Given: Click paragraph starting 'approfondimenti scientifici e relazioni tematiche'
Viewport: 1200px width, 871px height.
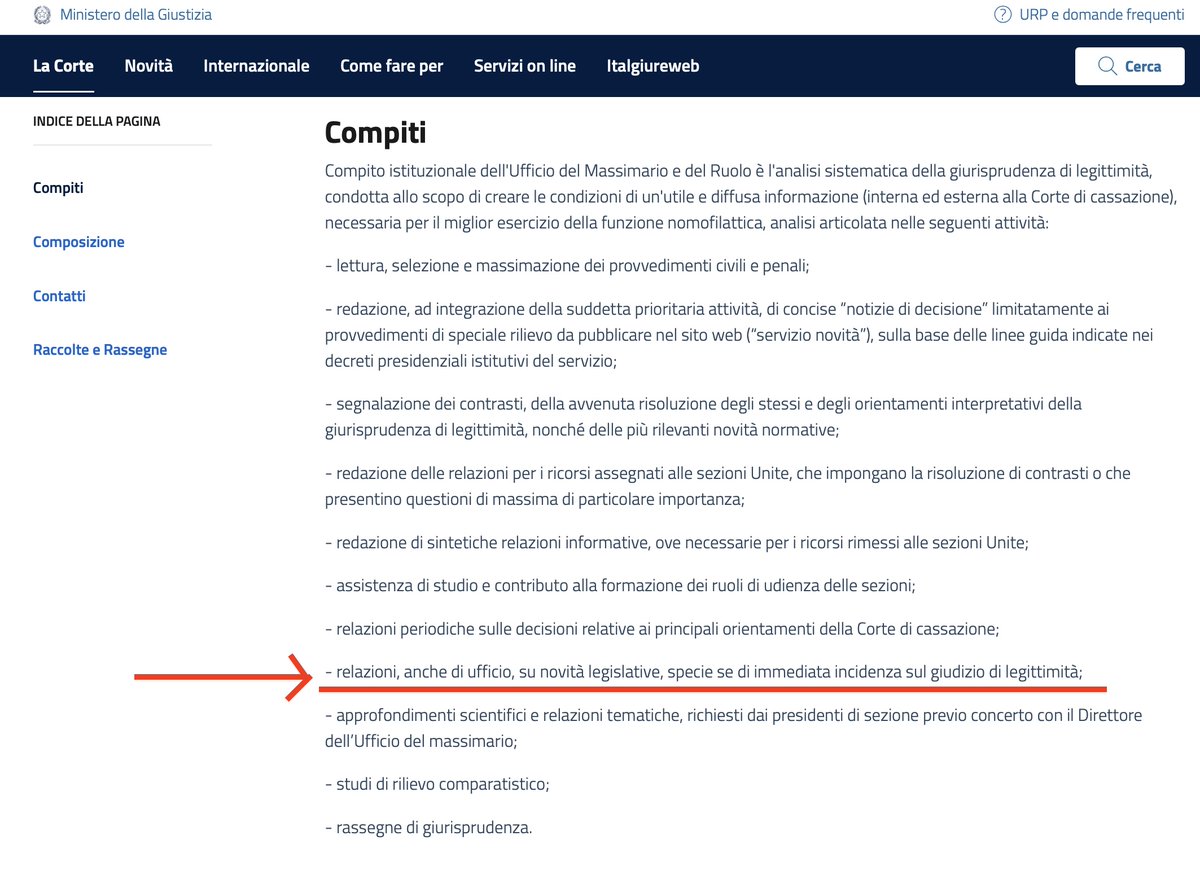Looking at the screenshot, I should 733,728.
